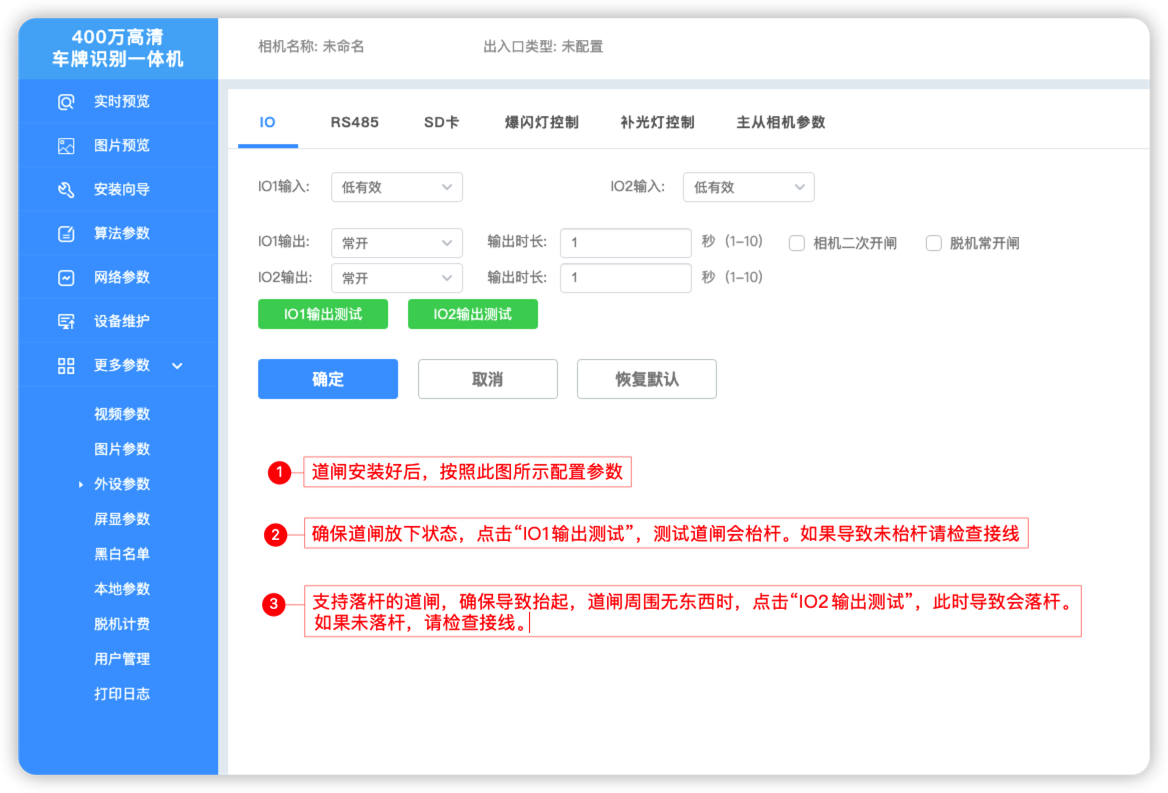Collapse the 更多参数 menu chevron

177,366
